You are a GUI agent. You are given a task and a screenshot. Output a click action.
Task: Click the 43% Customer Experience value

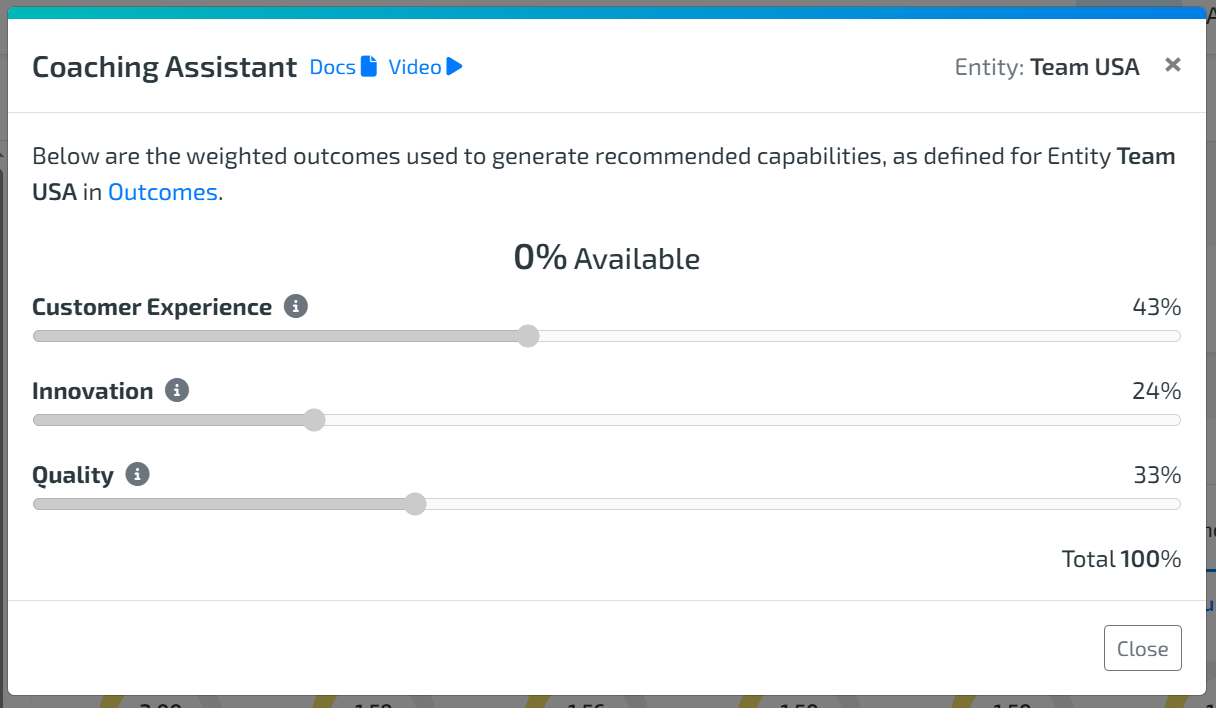pos(1156,307)
